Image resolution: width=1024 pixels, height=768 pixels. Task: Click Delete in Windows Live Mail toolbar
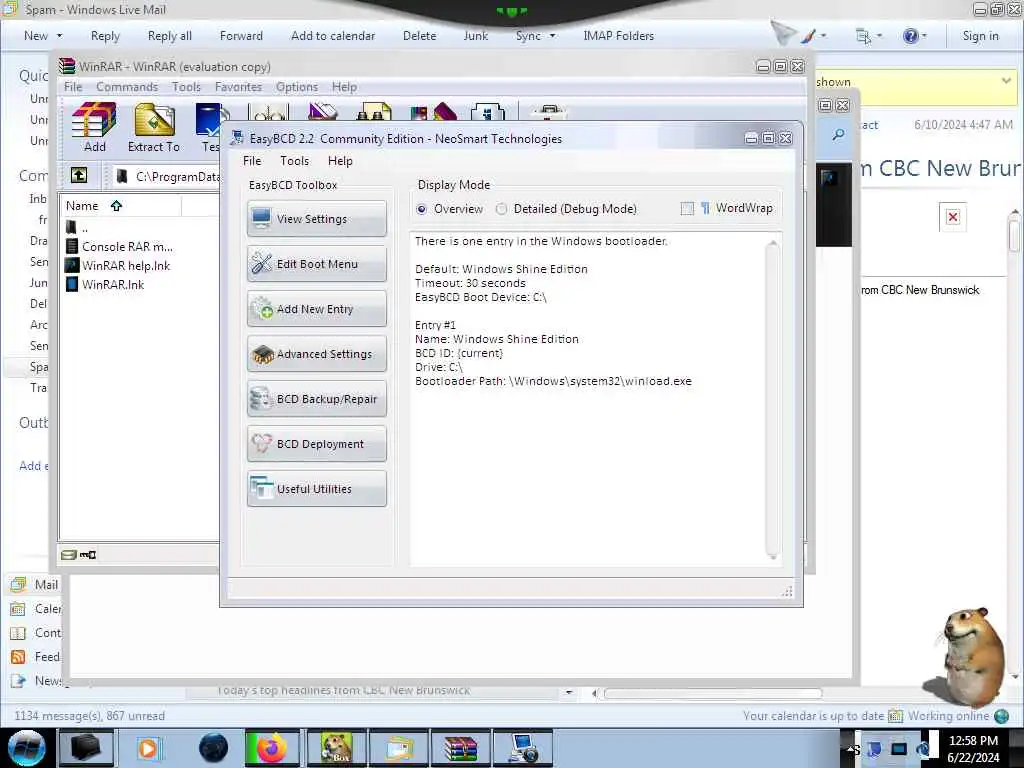coord(419,36)
